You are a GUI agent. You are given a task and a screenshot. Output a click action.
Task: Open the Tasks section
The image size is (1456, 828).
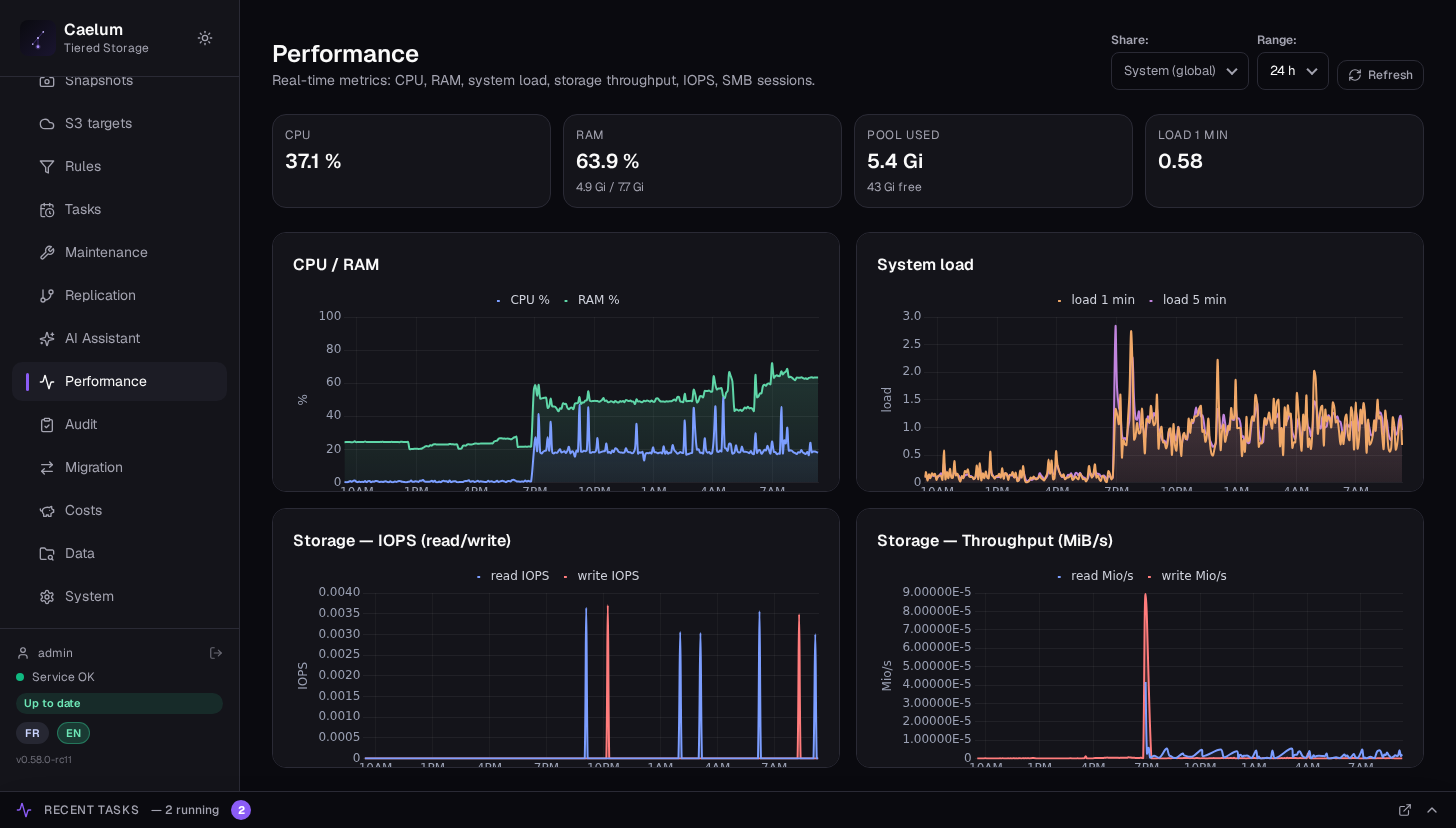pyautogui.click(x=120, y=209)
